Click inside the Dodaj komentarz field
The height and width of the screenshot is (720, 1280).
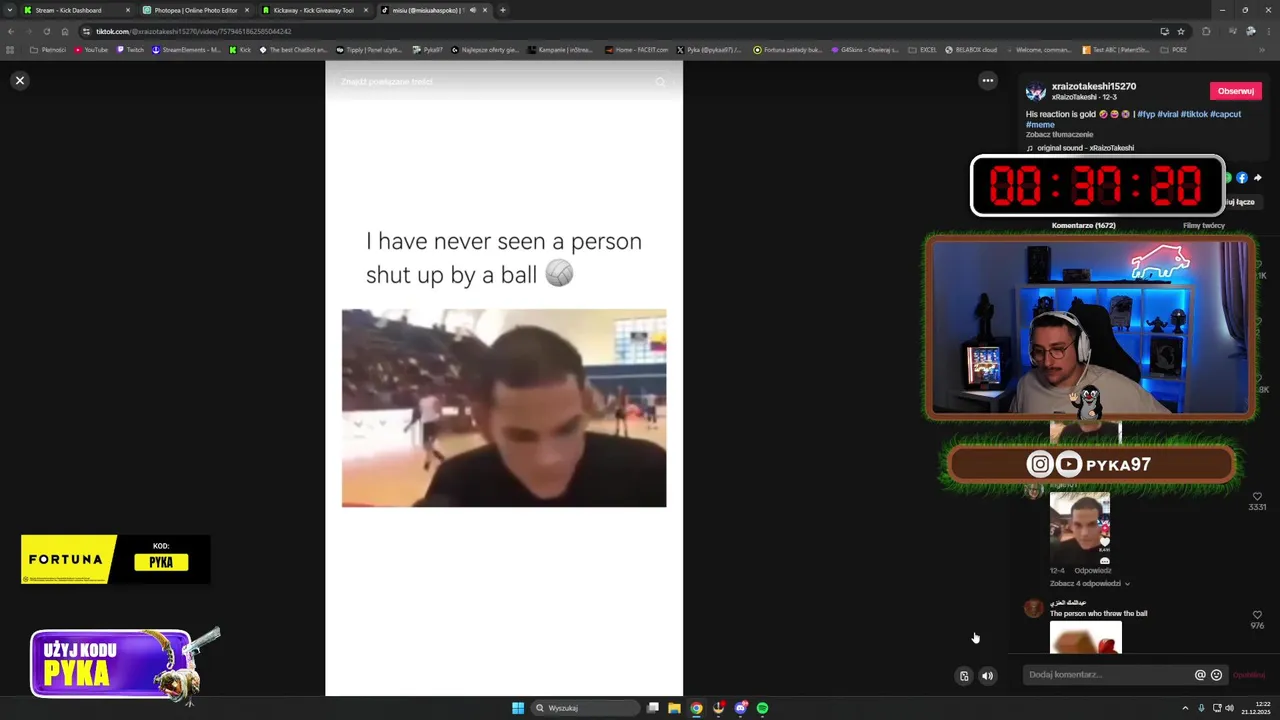pyautogui.click(x=1110, y=675)
